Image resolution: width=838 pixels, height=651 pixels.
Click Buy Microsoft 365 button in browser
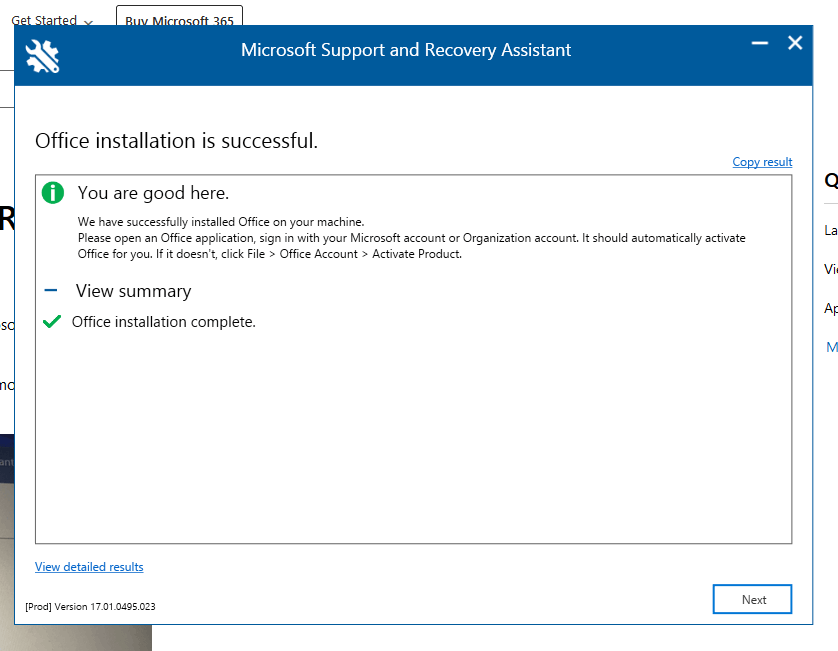click(179, 16)
